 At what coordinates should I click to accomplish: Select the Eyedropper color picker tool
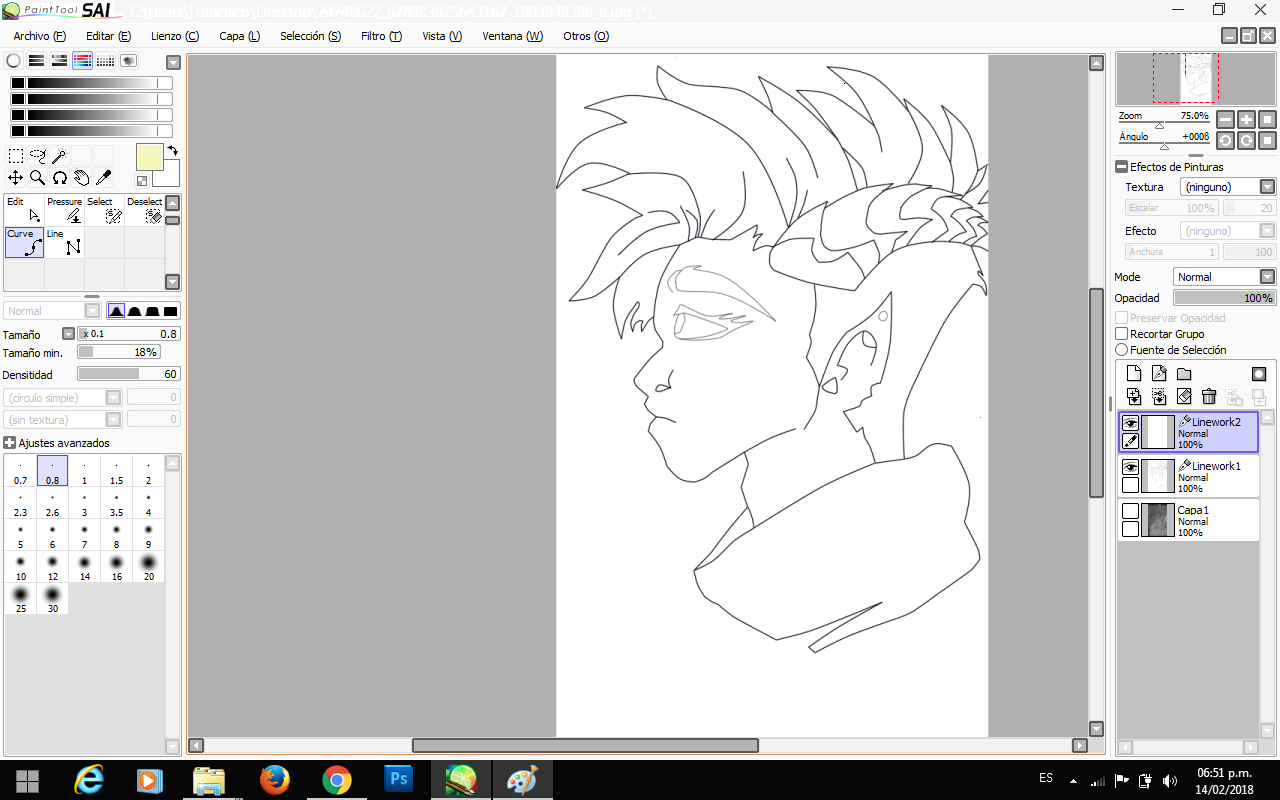click(103, 178)
